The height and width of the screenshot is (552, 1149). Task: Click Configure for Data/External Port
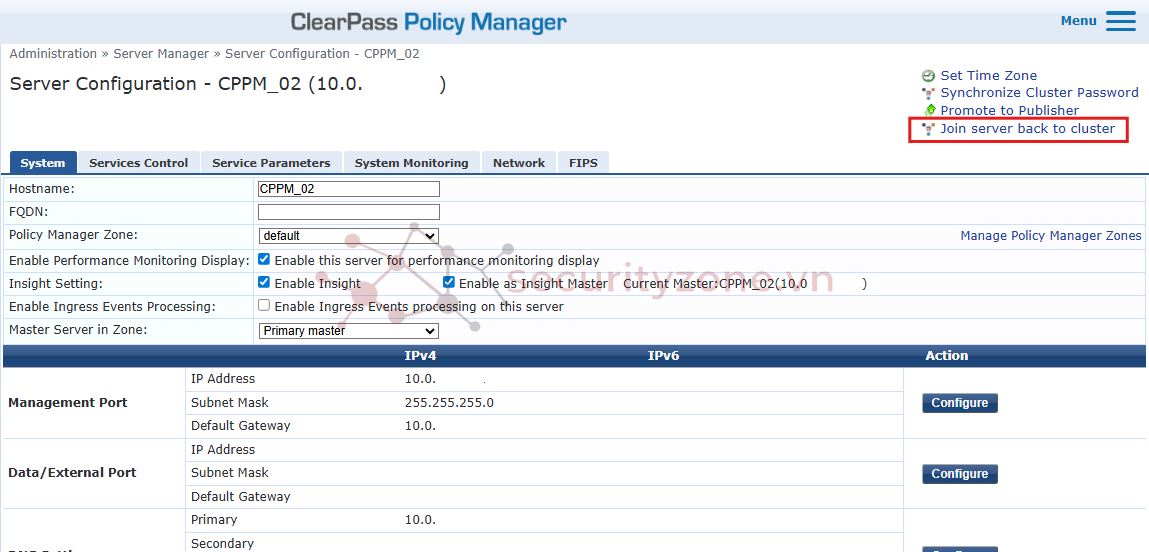click(959, 474)
